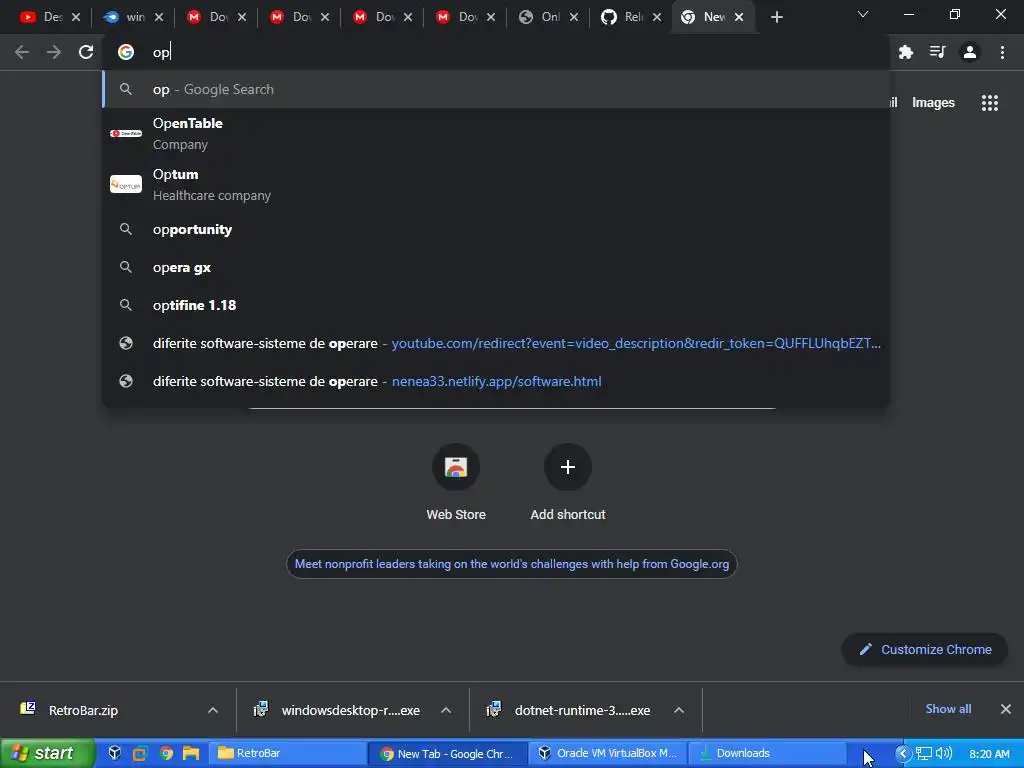The image size is (1024, 768).
Task: Select the Optum healthcare suggestion
Action: pyautogui.click(x=496, y=184)
